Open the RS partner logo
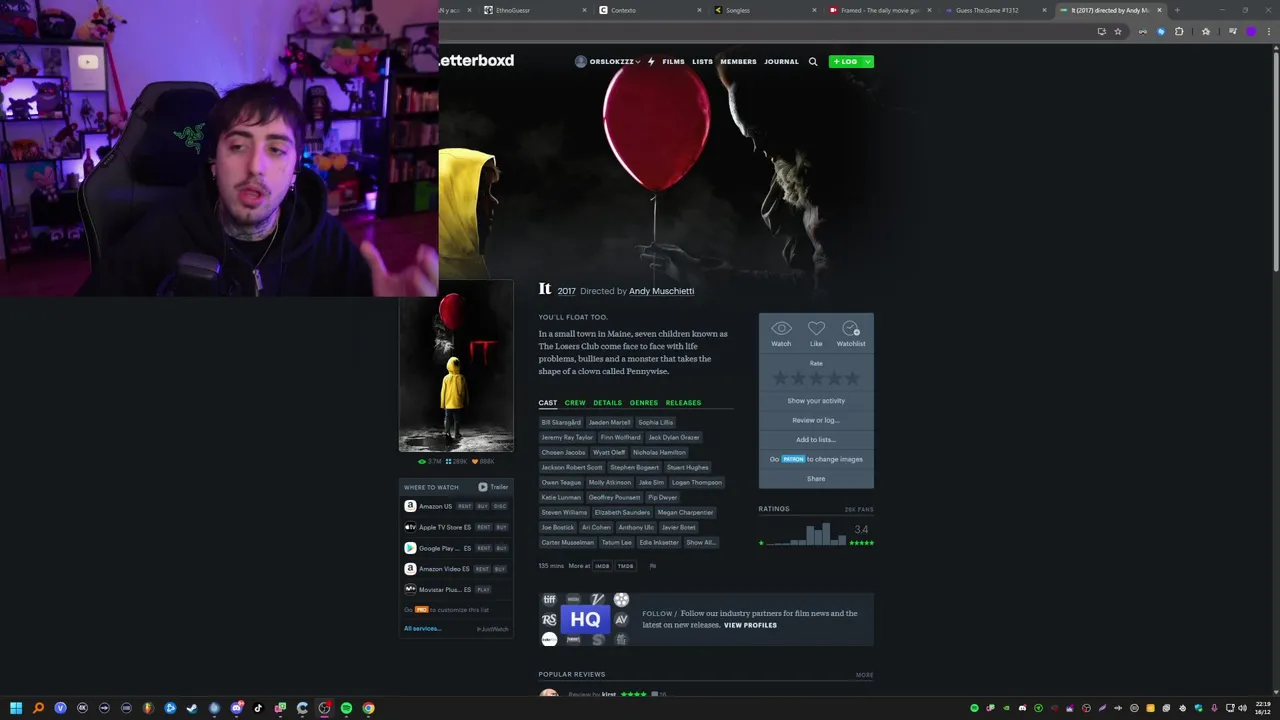The height and width of the screenshot is (720, 1280). tap(549, 620)
